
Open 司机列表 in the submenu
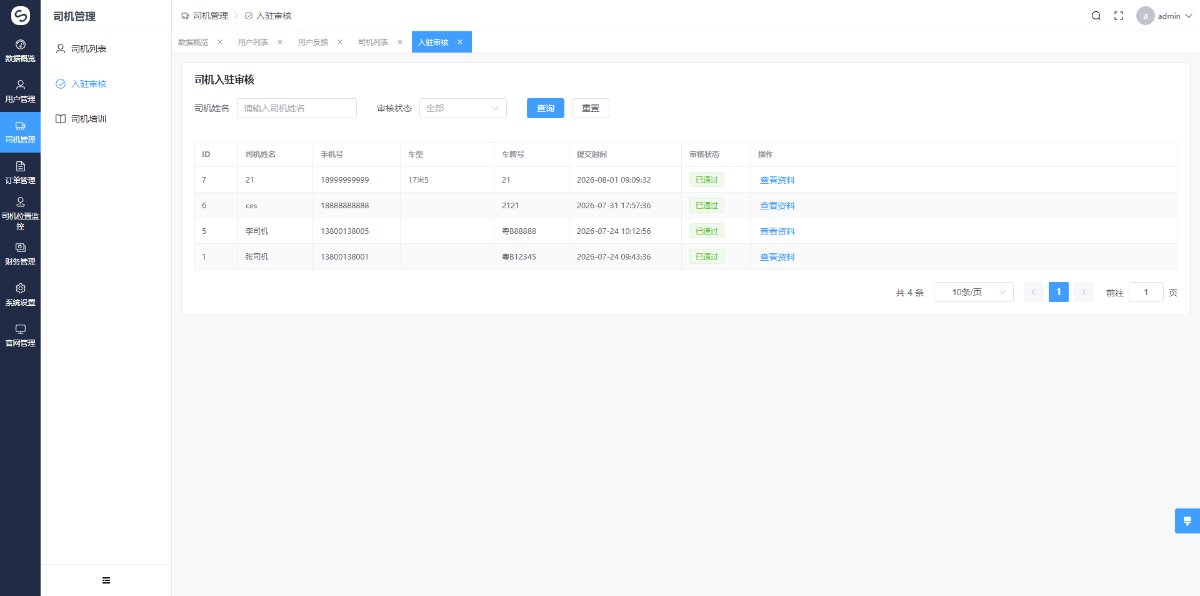pos(106,48)
